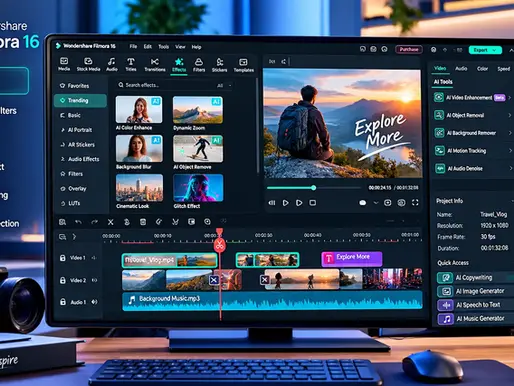Click the undo arrow in timeline toolbar
This screenshot has height=386, width=514.
(x=78, y=222)
